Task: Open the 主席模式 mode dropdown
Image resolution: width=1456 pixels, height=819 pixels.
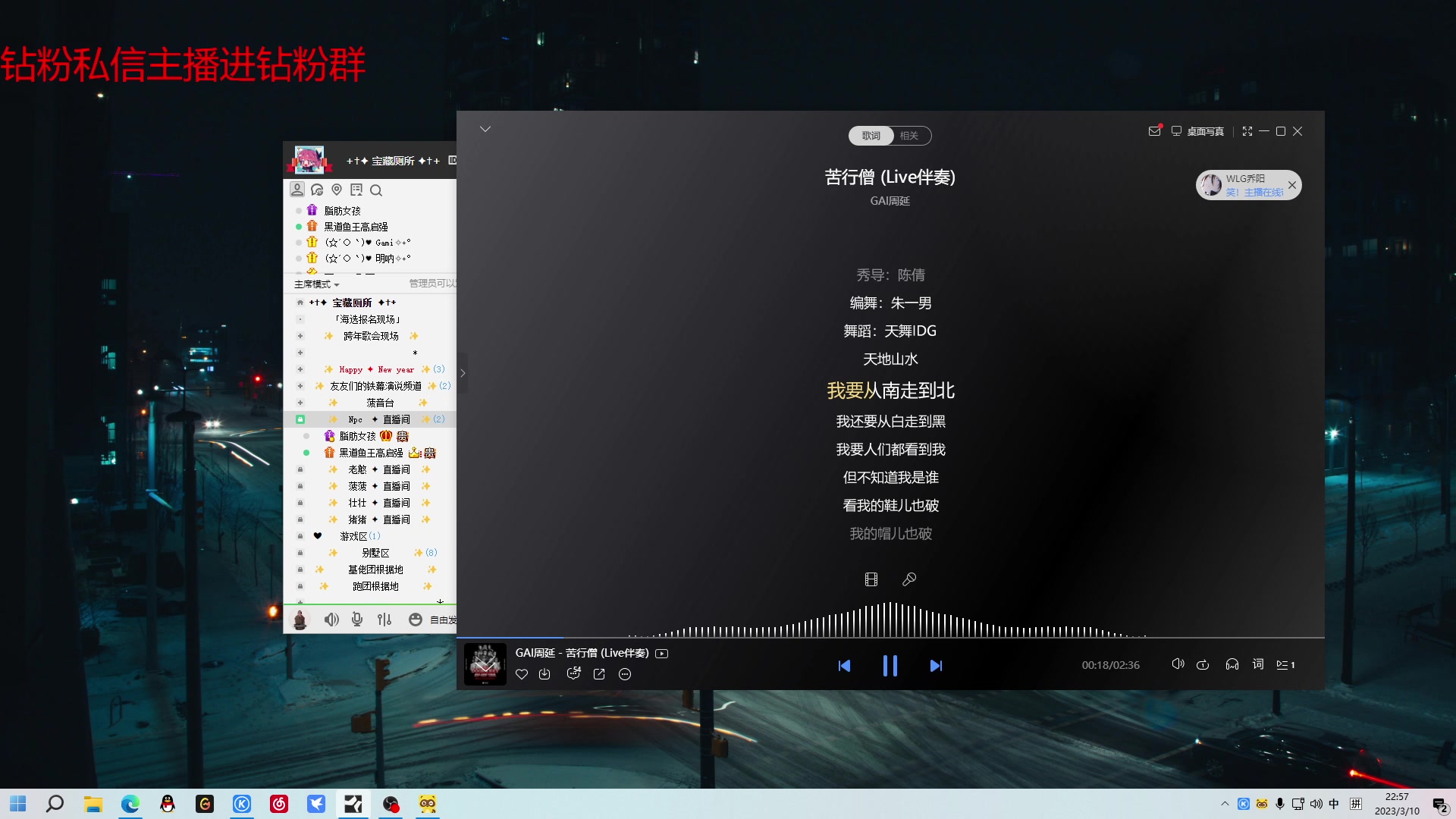Action: click(317, 284)
